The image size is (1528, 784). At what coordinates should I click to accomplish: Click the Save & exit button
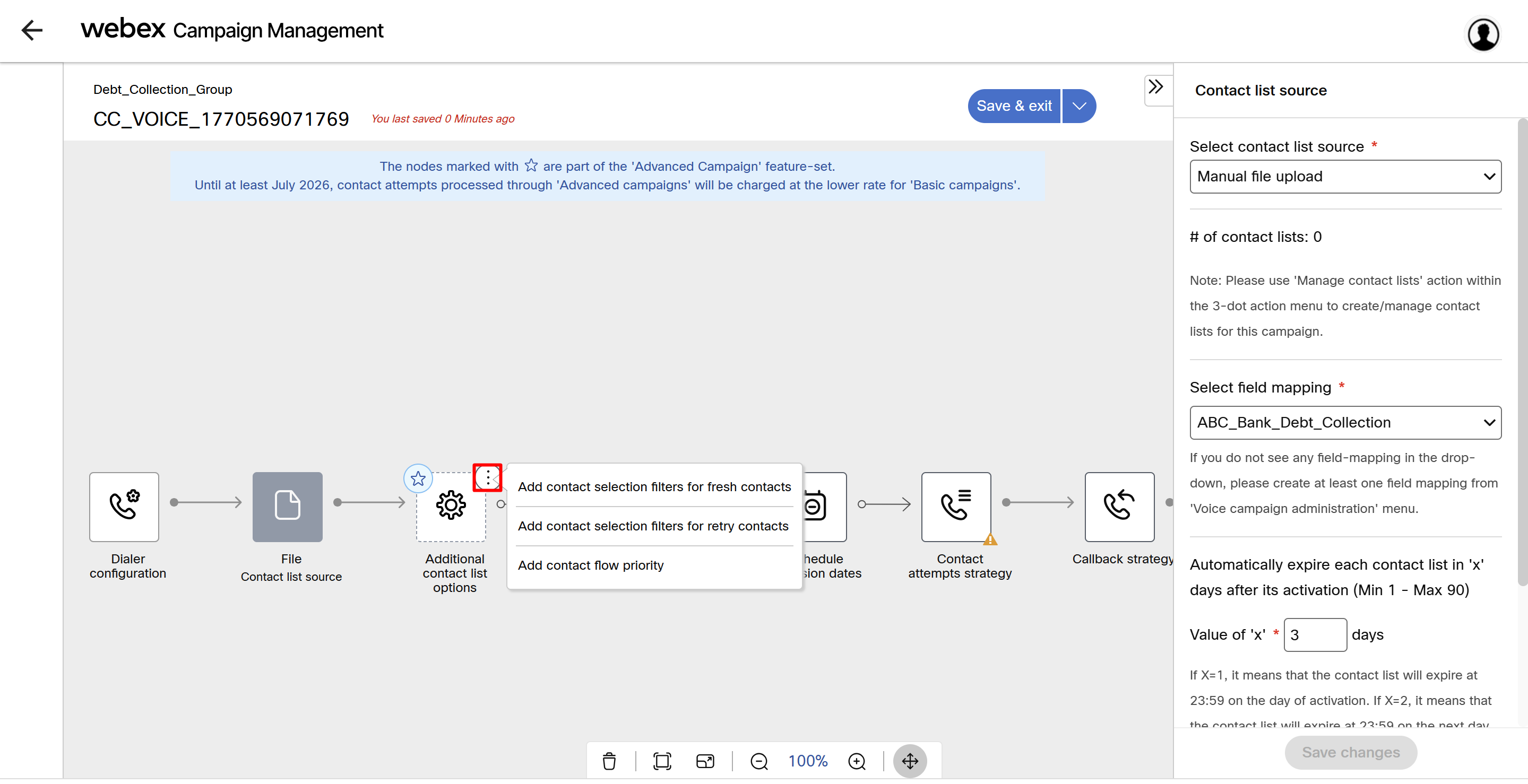pyautogui.click(x=1014, y=106)
